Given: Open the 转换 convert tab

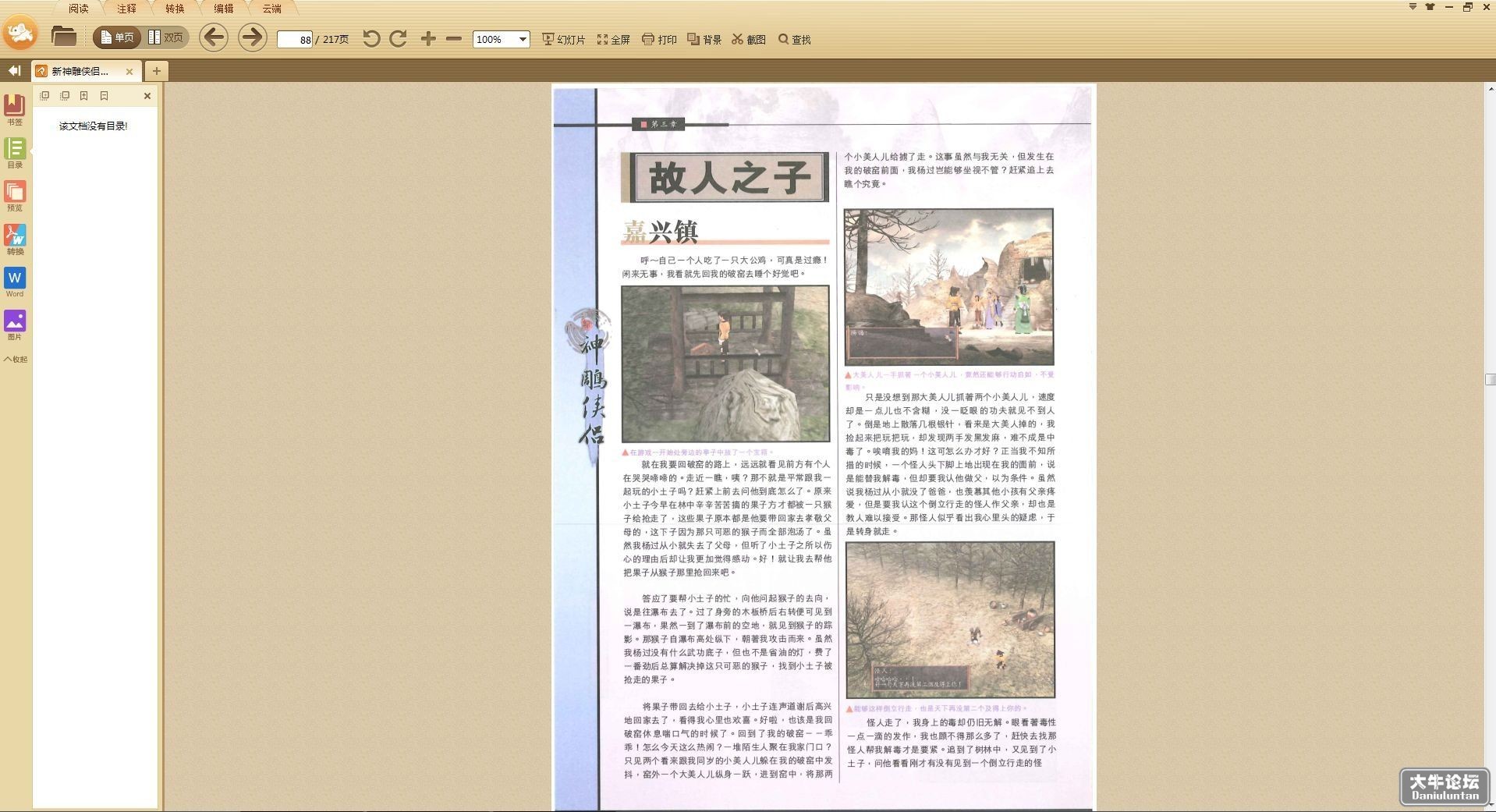Looking at the screenshot, I should point(175,9).
